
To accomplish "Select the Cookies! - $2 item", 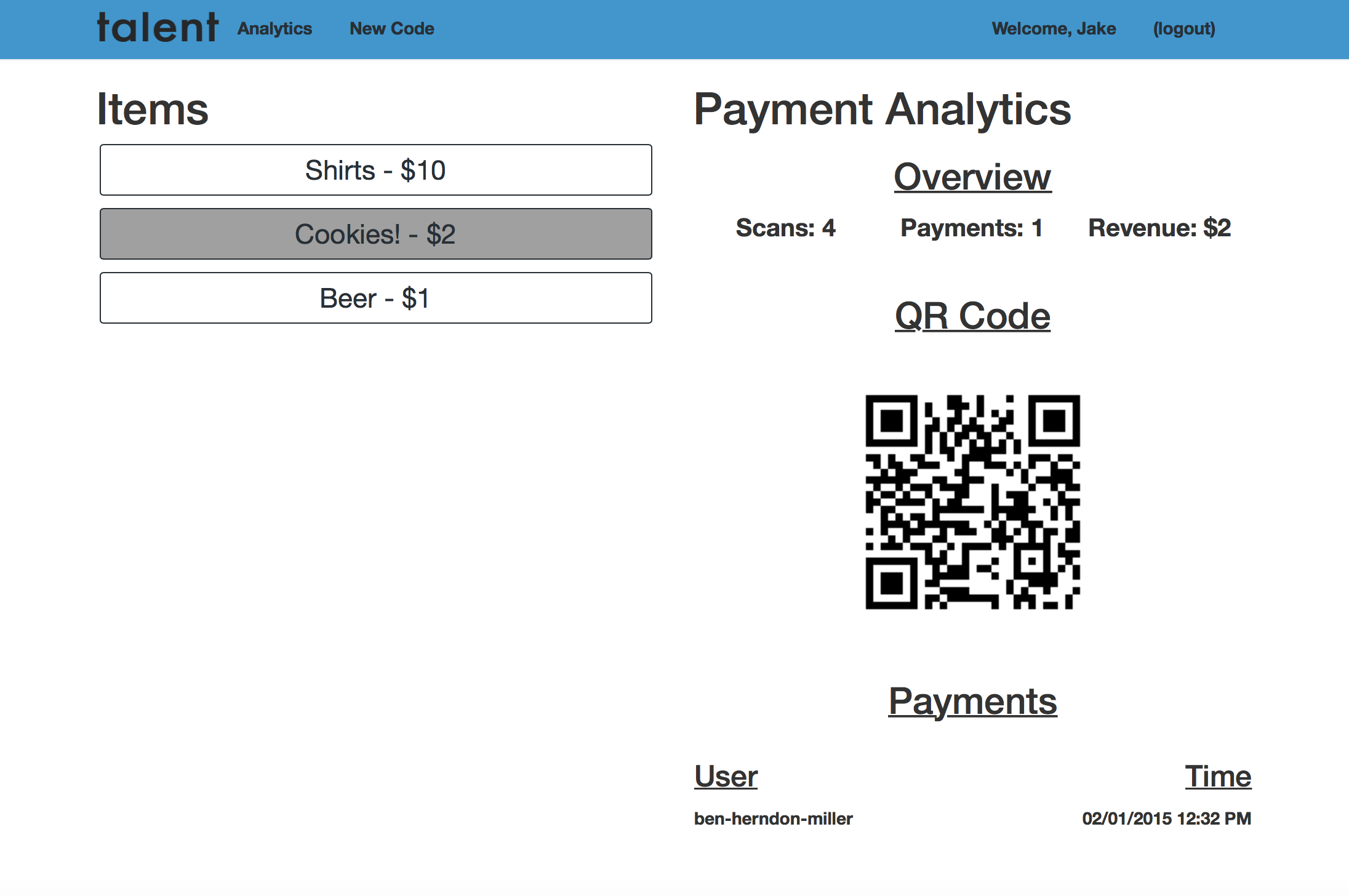I will pyautogui.click(x=375, y=234).
